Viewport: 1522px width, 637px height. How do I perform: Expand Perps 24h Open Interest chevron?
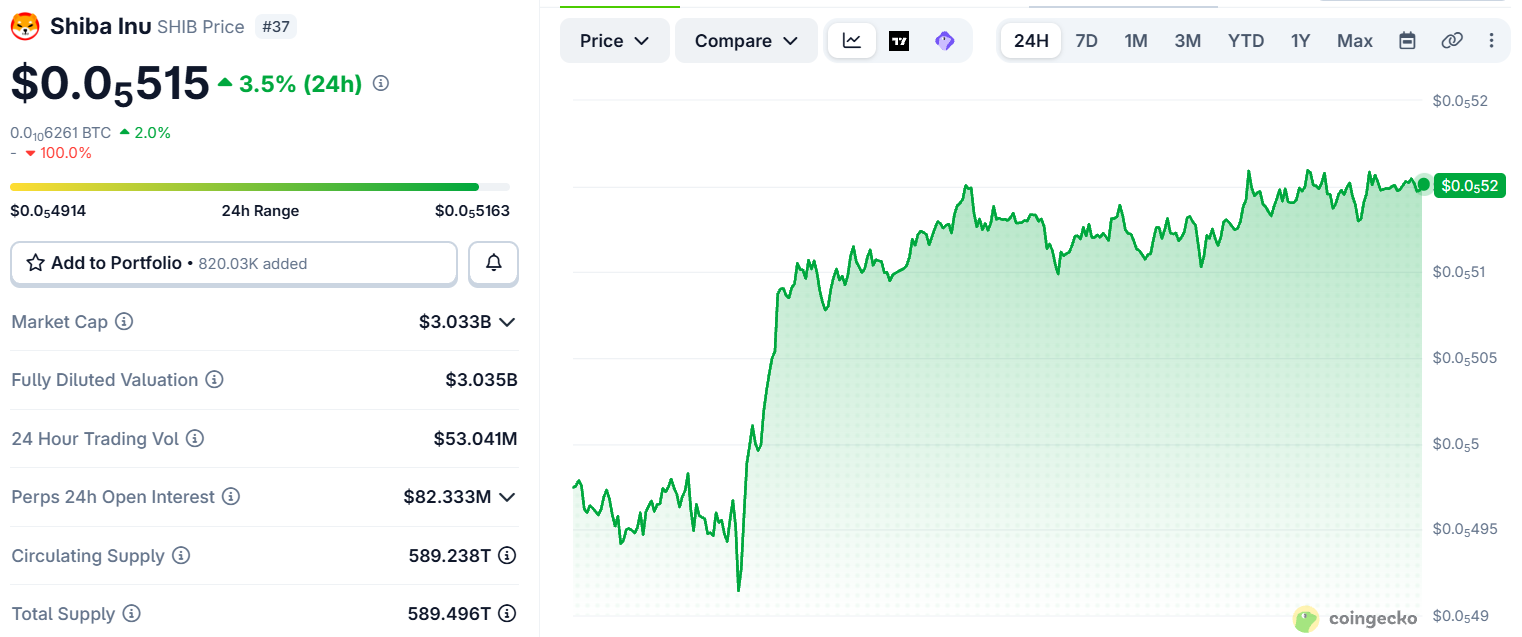507,497
